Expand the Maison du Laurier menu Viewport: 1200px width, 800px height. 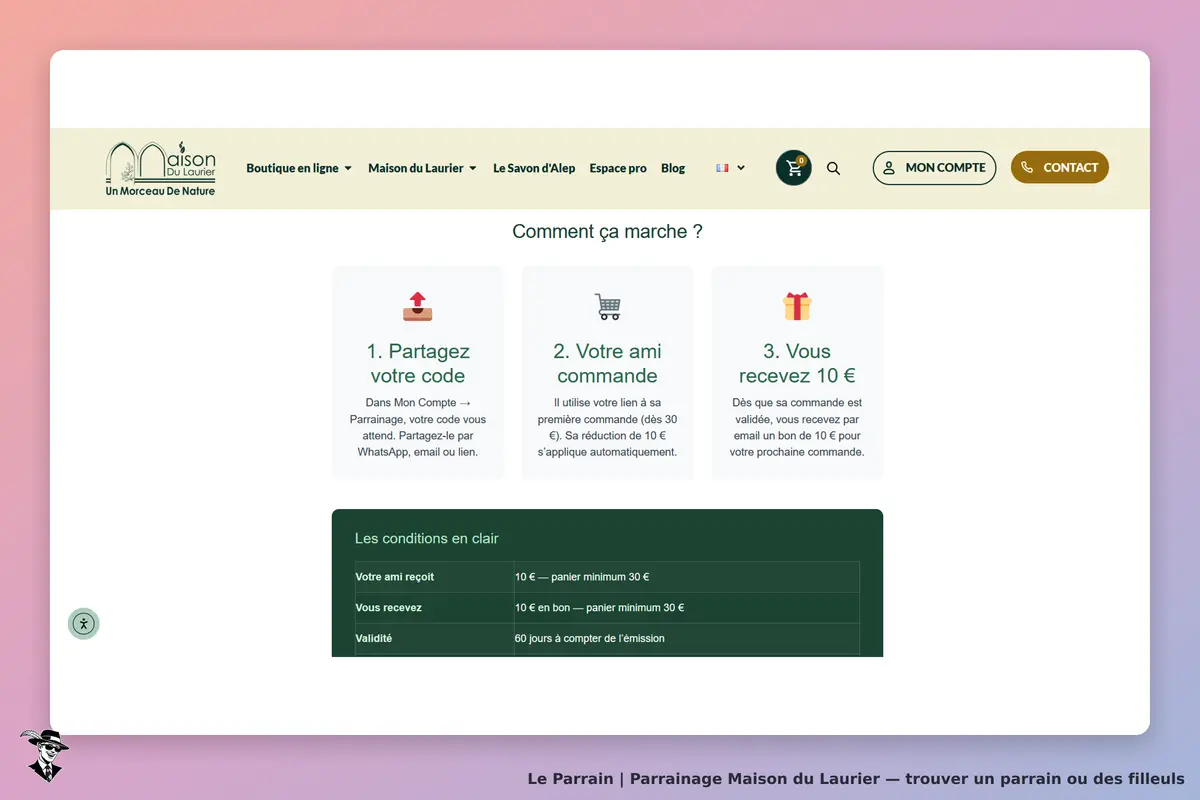(422, 168)
